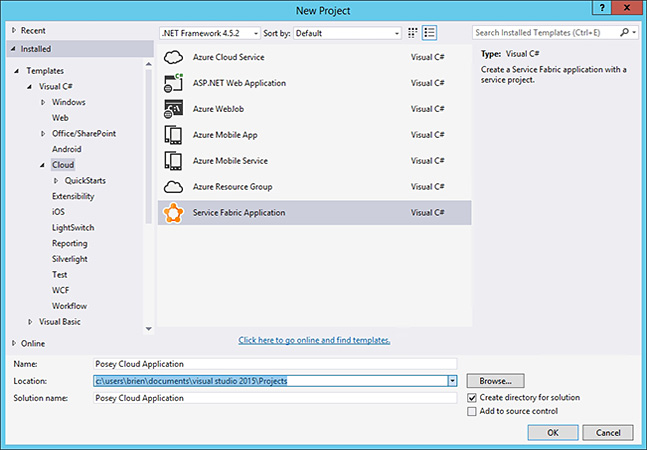Select the iOS template category
647x450 pixels.
click(x=58, y=212)
